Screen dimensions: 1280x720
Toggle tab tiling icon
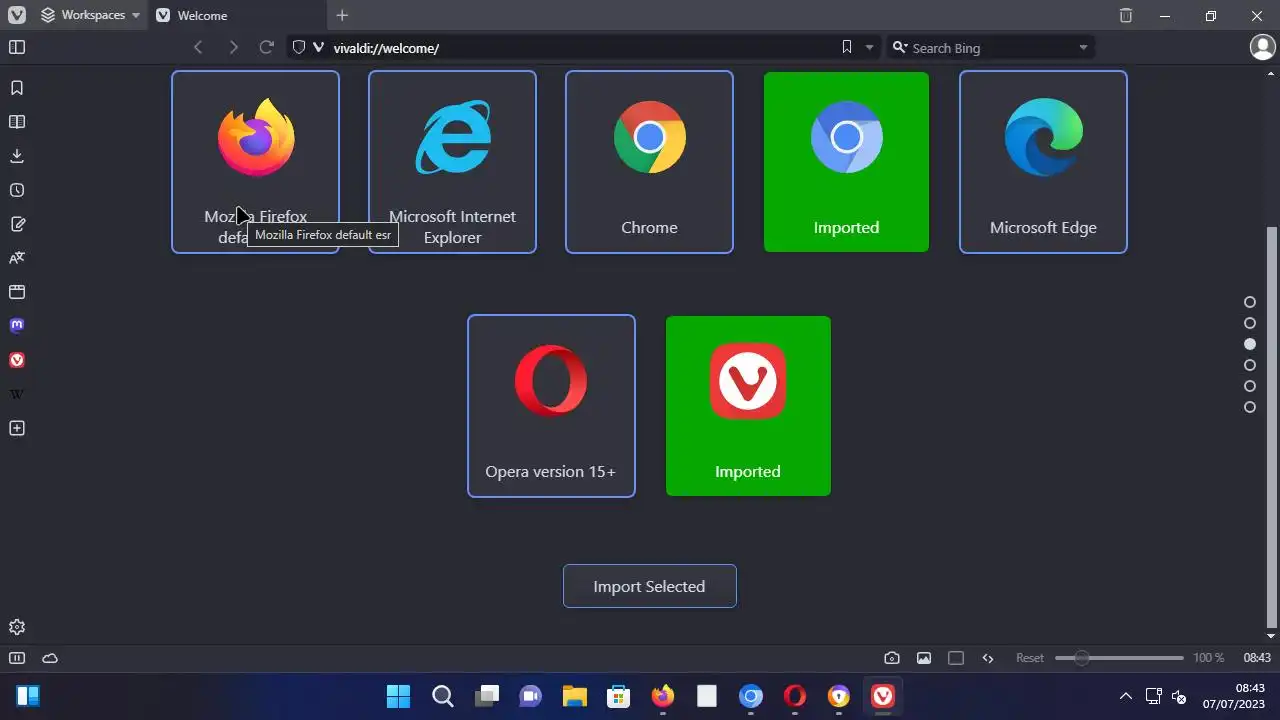(x=956, y=658)
